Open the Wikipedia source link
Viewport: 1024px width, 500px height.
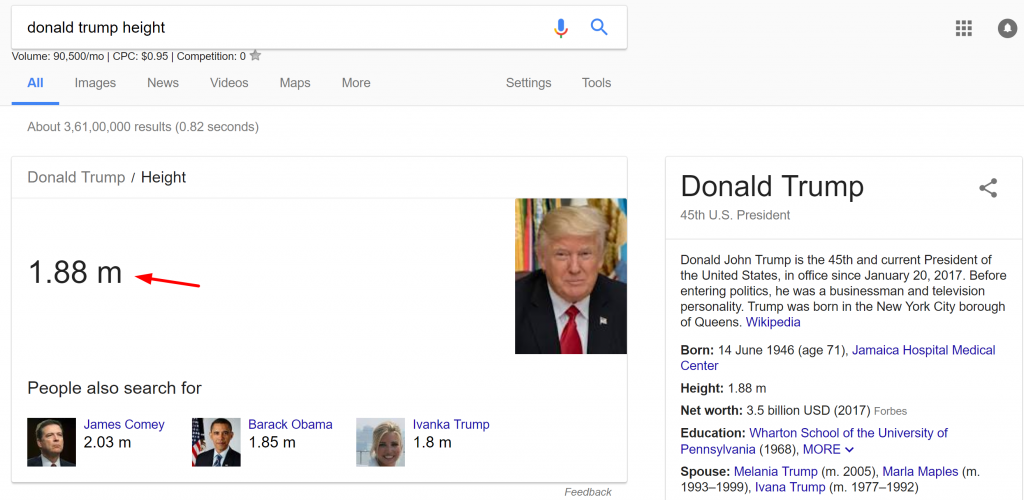click(773, 322)
